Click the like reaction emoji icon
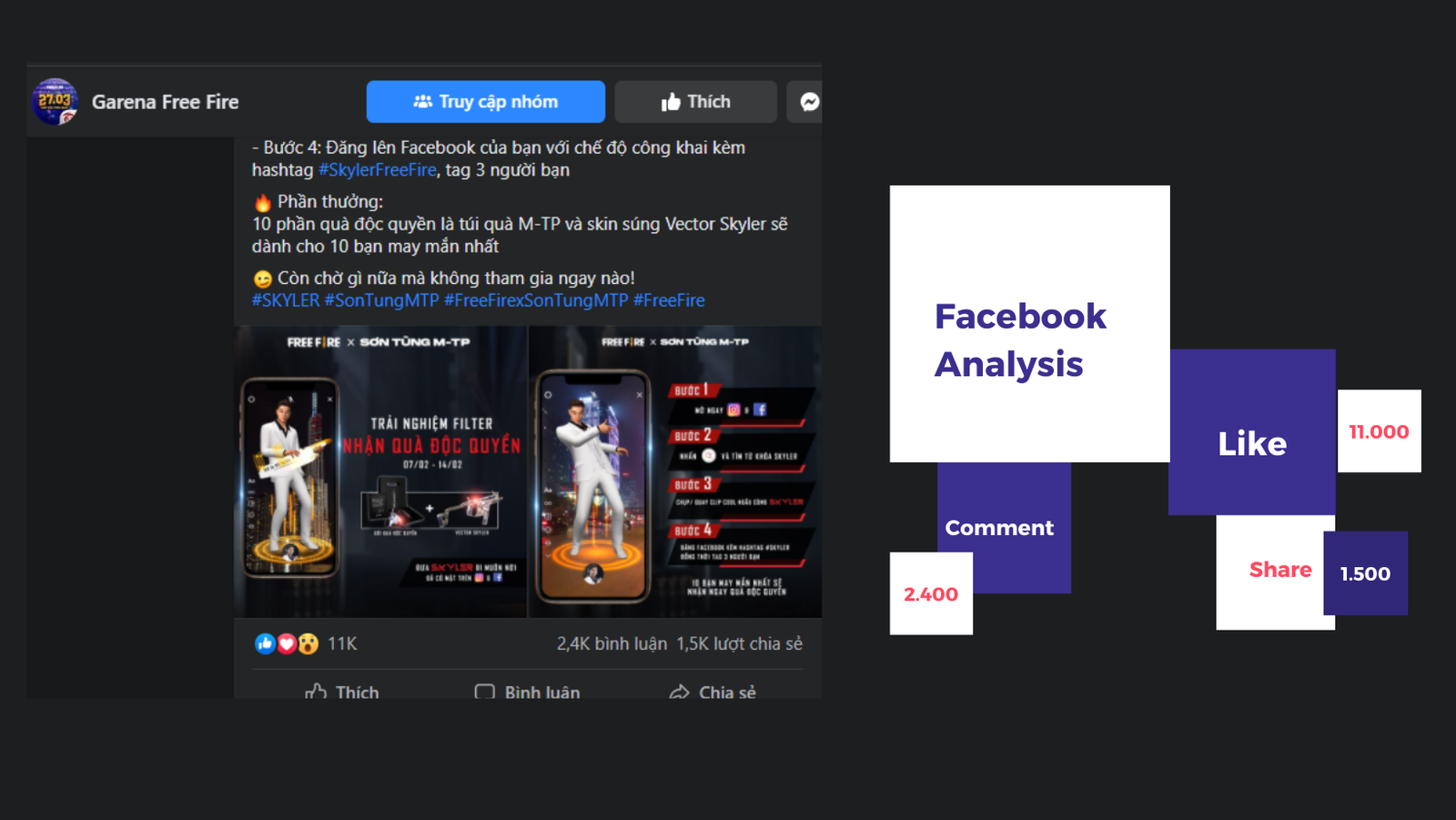The image size is (1456, 820). pyautogui.click(x=265, y=643)
